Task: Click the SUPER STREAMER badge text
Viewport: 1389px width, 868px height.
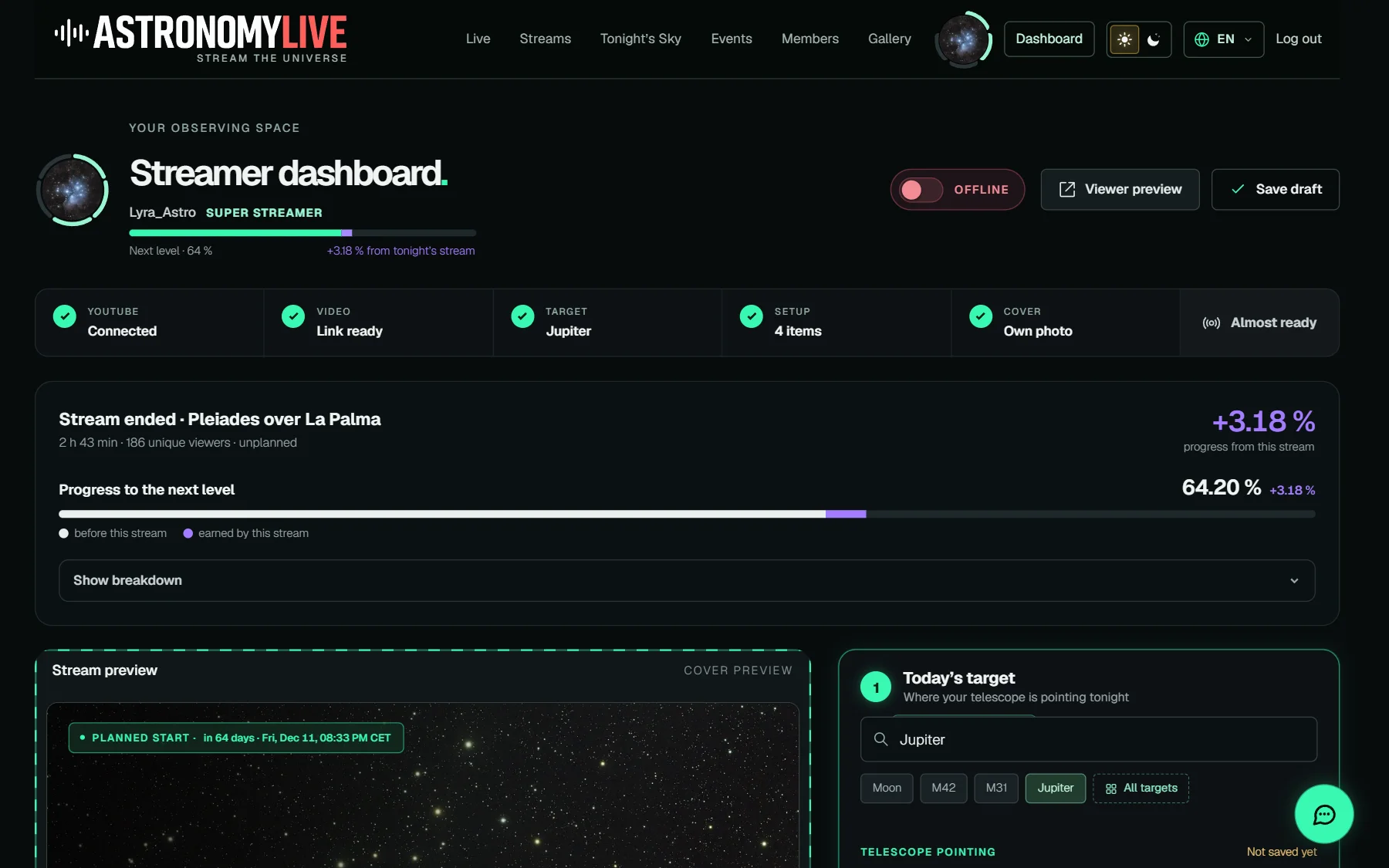Action: [x=264, y=212]
